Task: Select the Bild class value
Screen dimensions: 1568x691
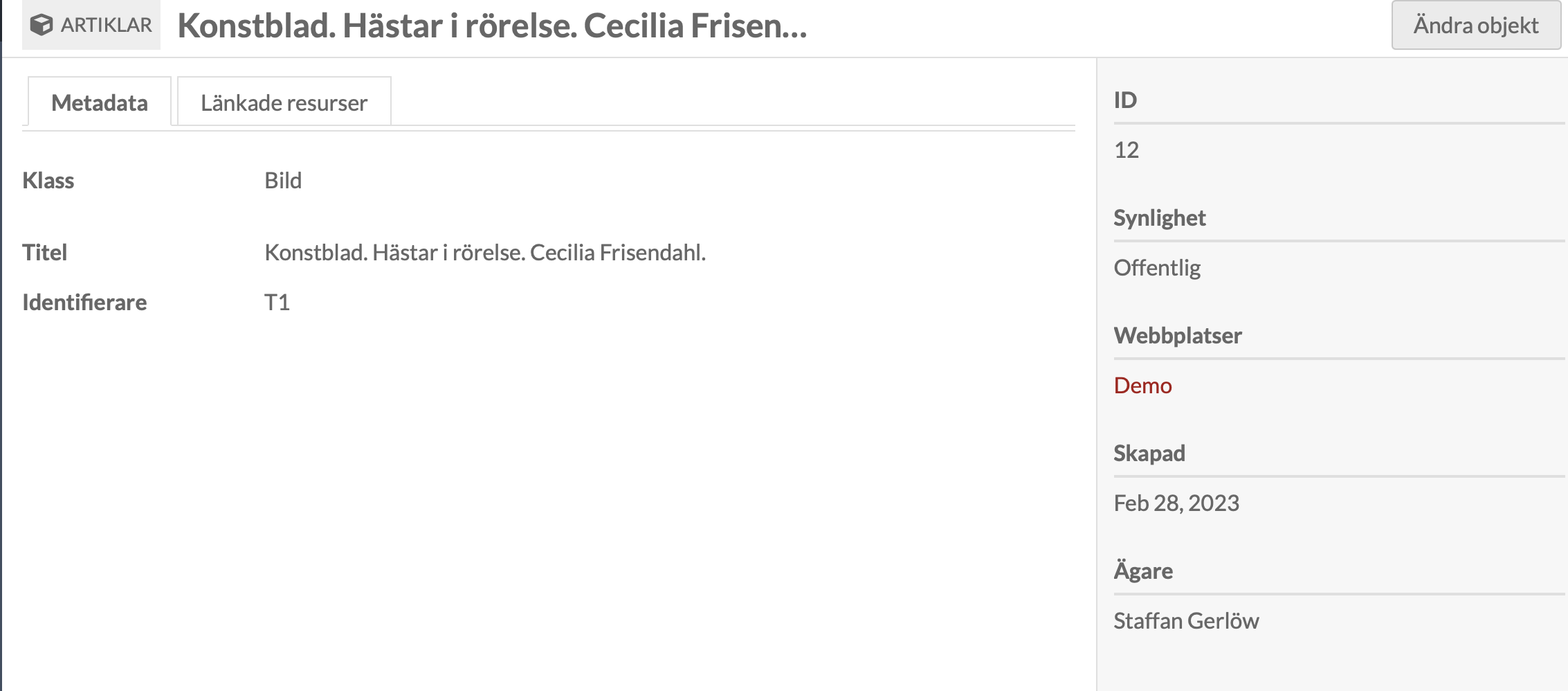Action: point(283,180)
